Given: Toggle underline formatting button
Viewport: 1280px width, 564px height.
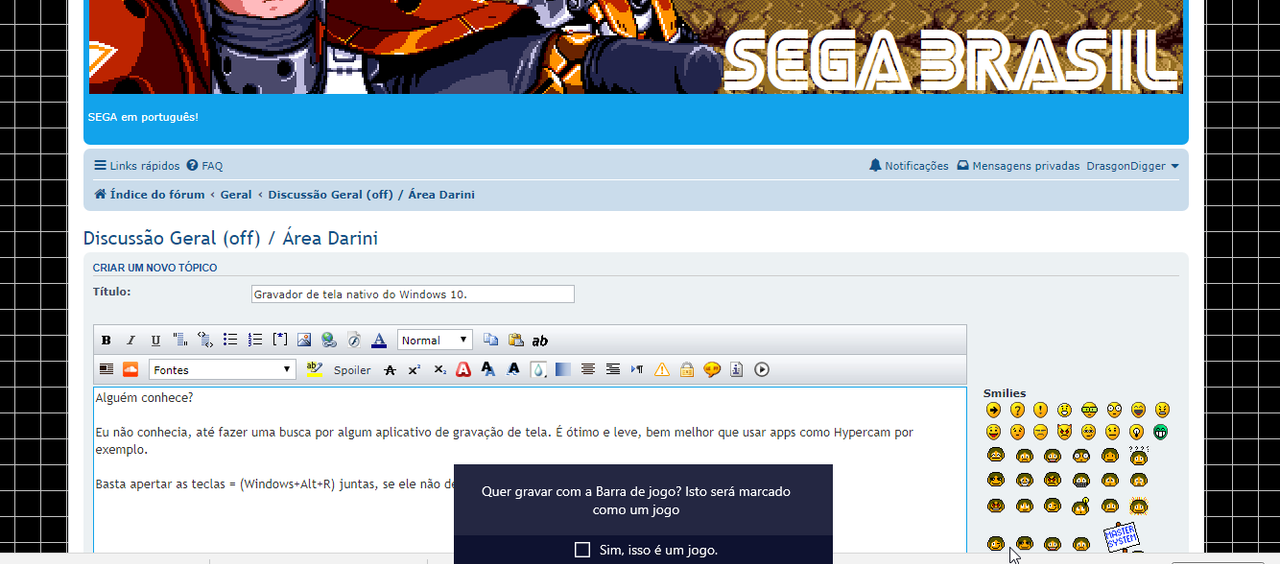Looking at the screenshot, I should coord(155,340).
